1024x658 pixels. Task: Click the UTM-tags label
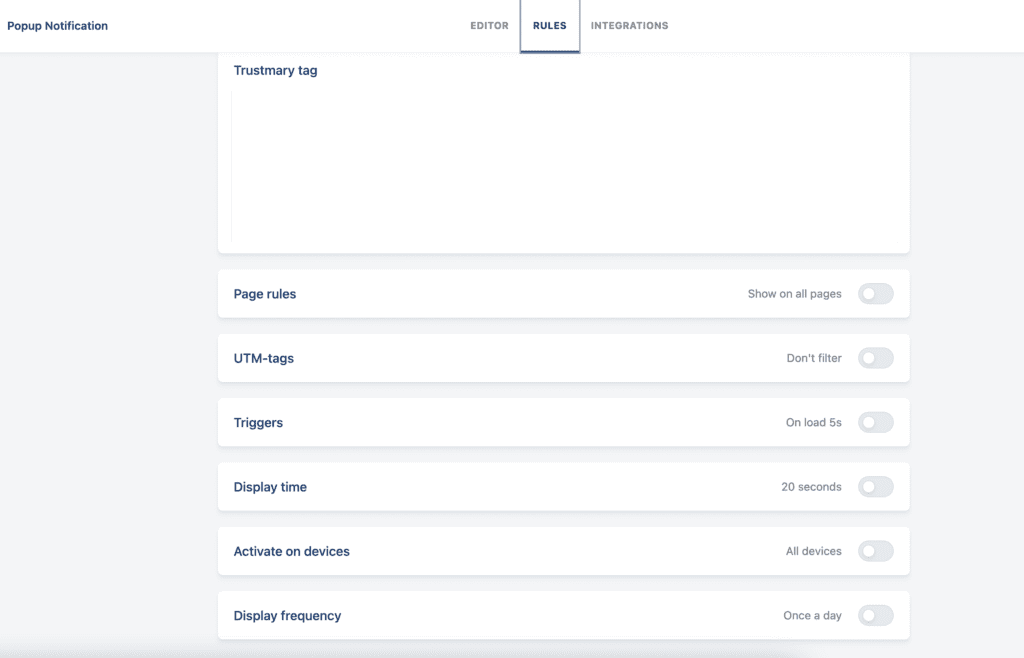point(264,358)
